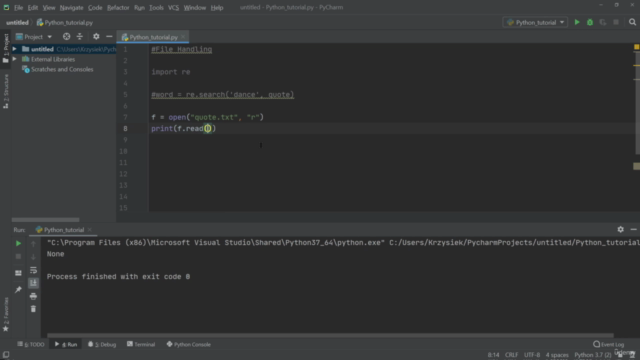Viewport: 640px width, 360px height.
Task: Click "None" output in Run console
Action: click(x=56, y=254)
